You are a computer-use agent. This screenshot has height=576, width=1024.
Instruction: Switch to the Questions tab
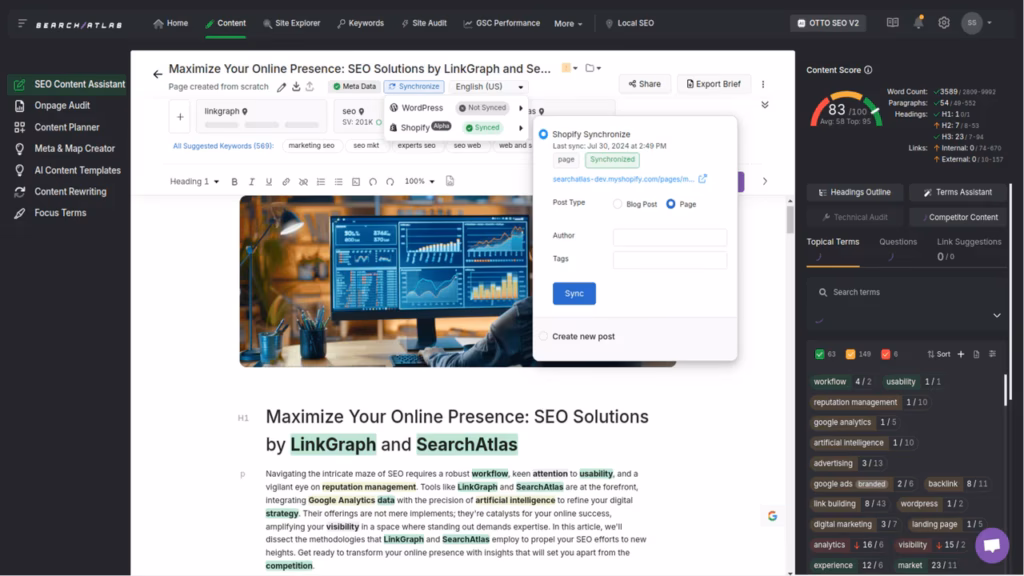[x=897, y=242]
